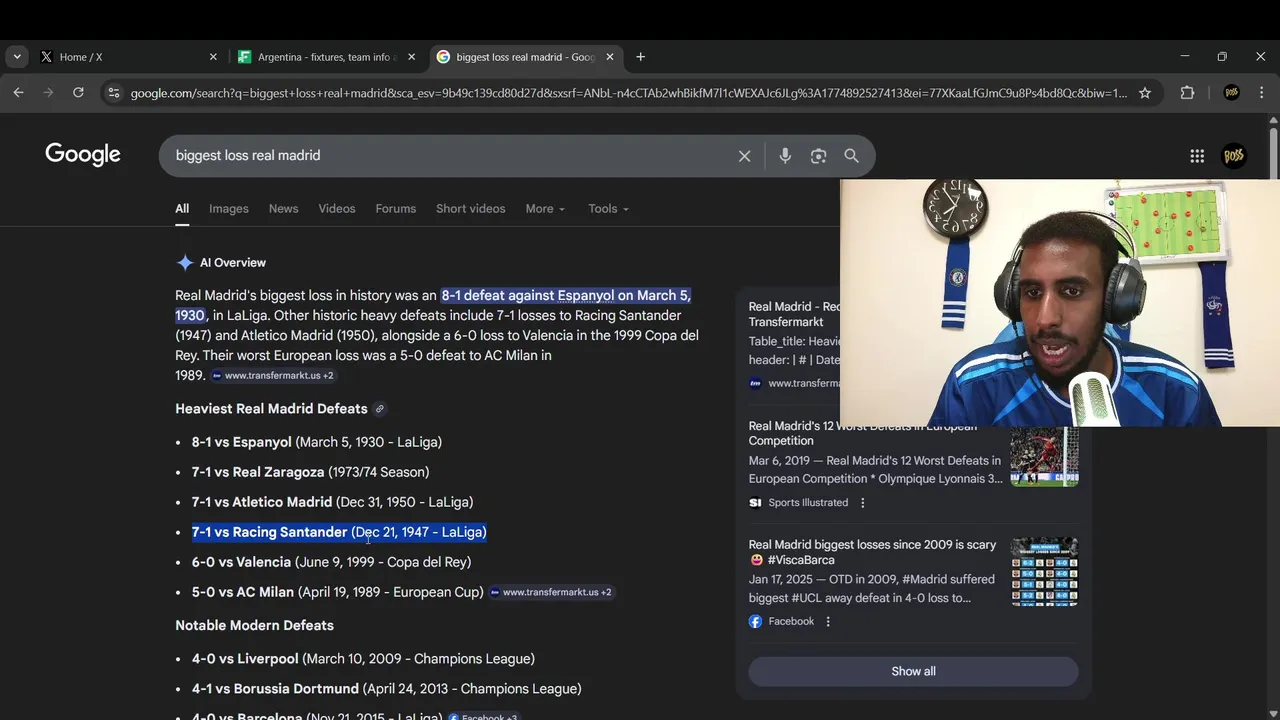
Task: Open Real Madrid's 12 Worst Defeats article
Action: 863,433
